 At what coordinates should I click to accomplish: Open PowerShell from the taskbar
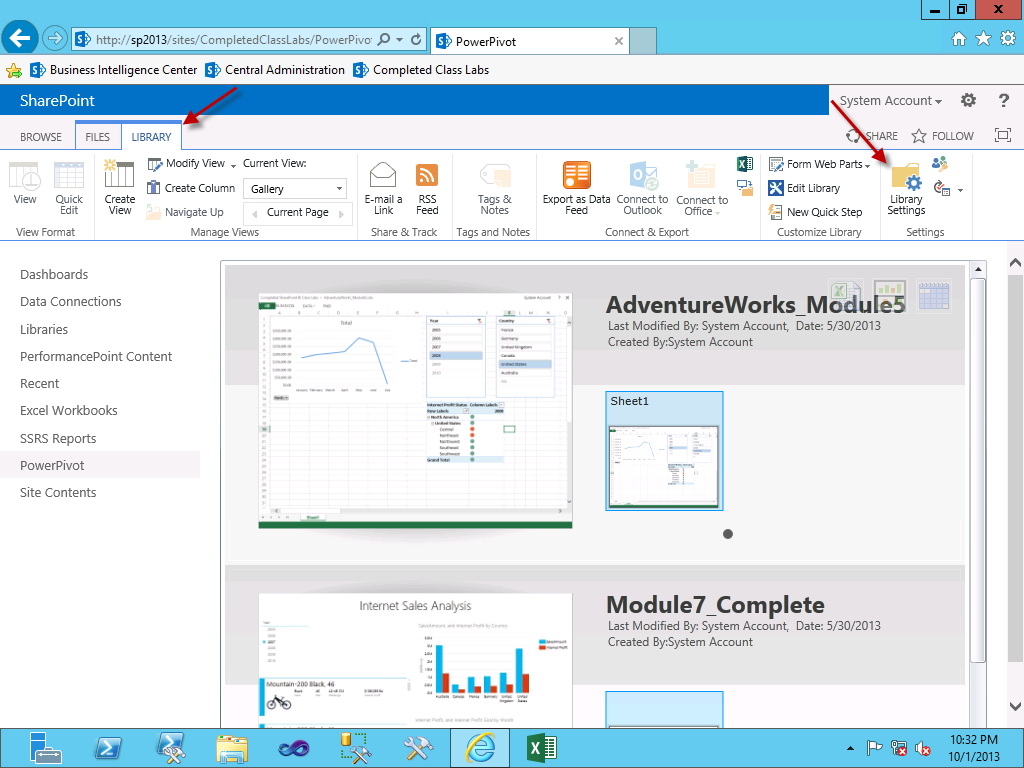pos(108,748)
